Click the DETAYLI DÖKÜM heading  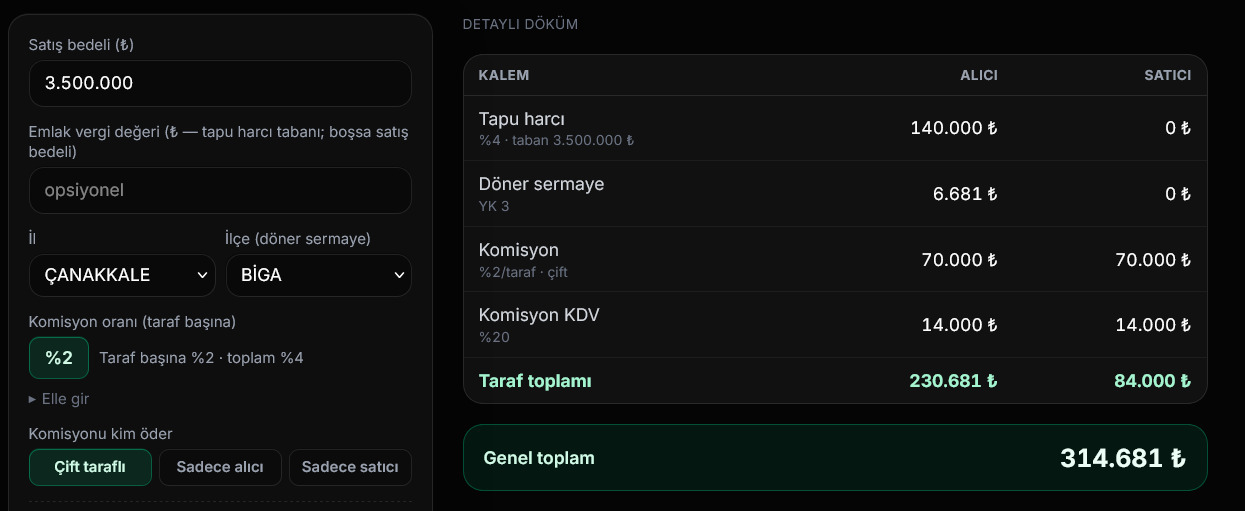(x=520, y=24)
